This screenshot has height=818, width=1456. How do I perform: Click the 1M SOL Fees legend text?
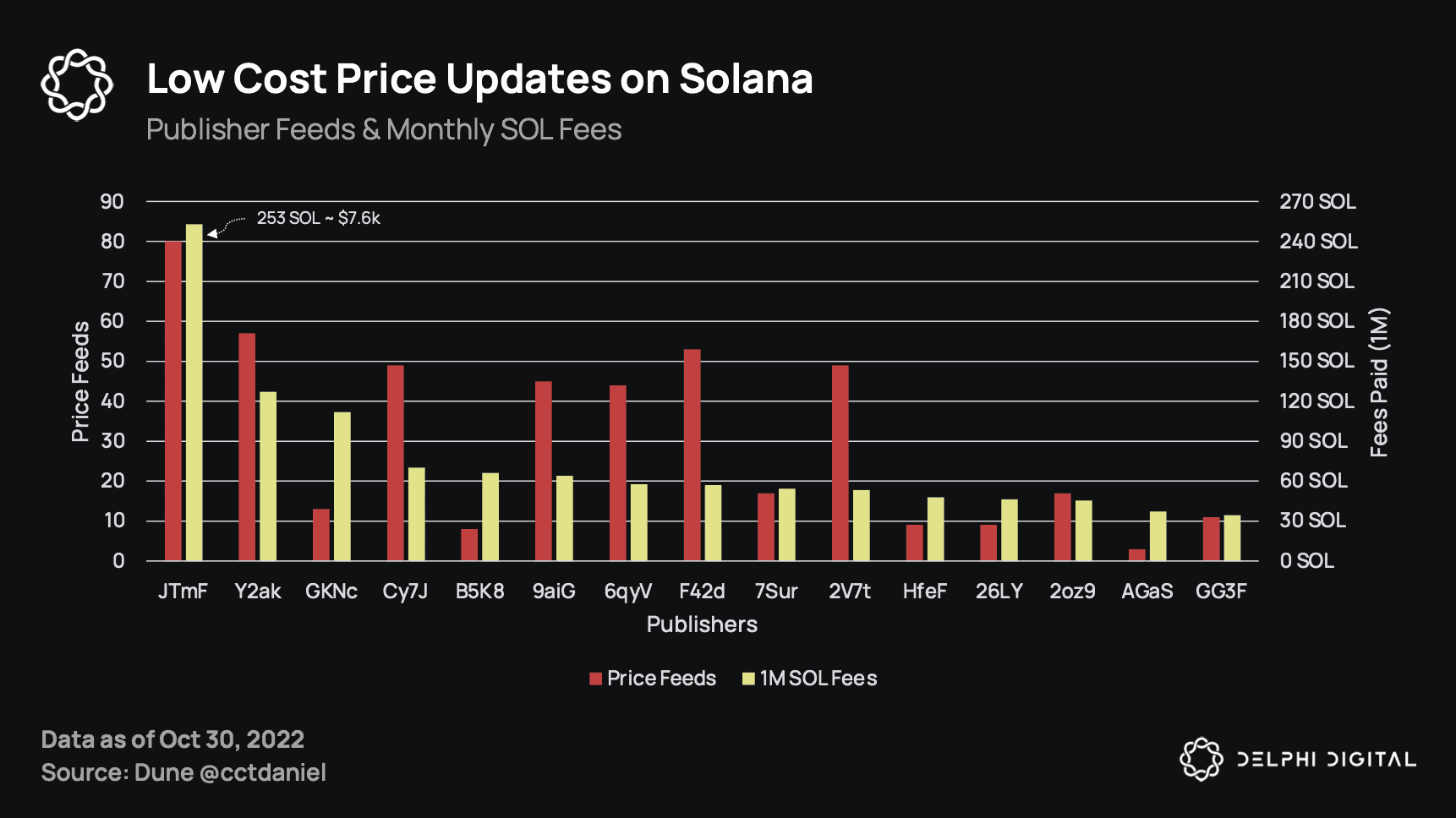tap(818, 679)
